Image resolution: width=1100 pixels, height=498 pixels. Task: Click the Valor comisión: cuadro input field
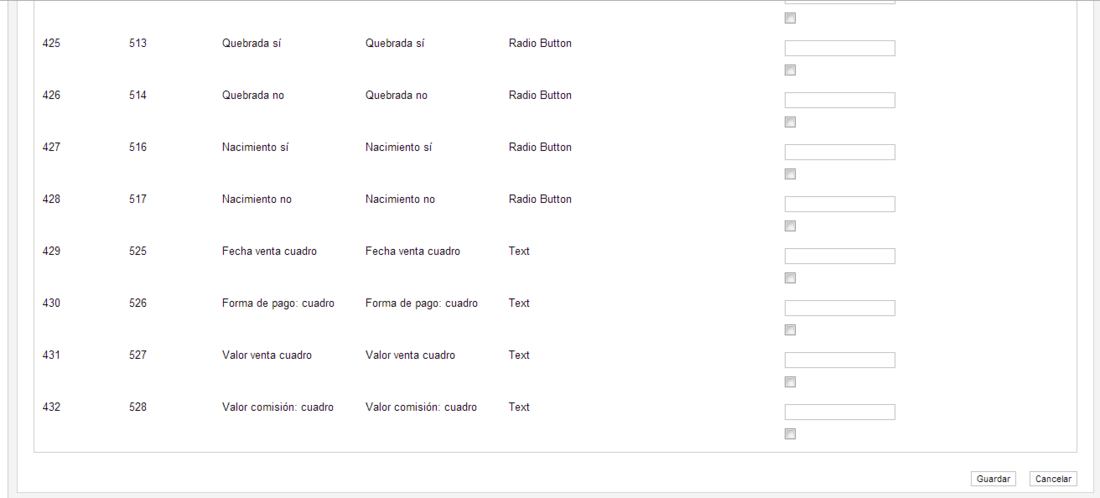840,412
